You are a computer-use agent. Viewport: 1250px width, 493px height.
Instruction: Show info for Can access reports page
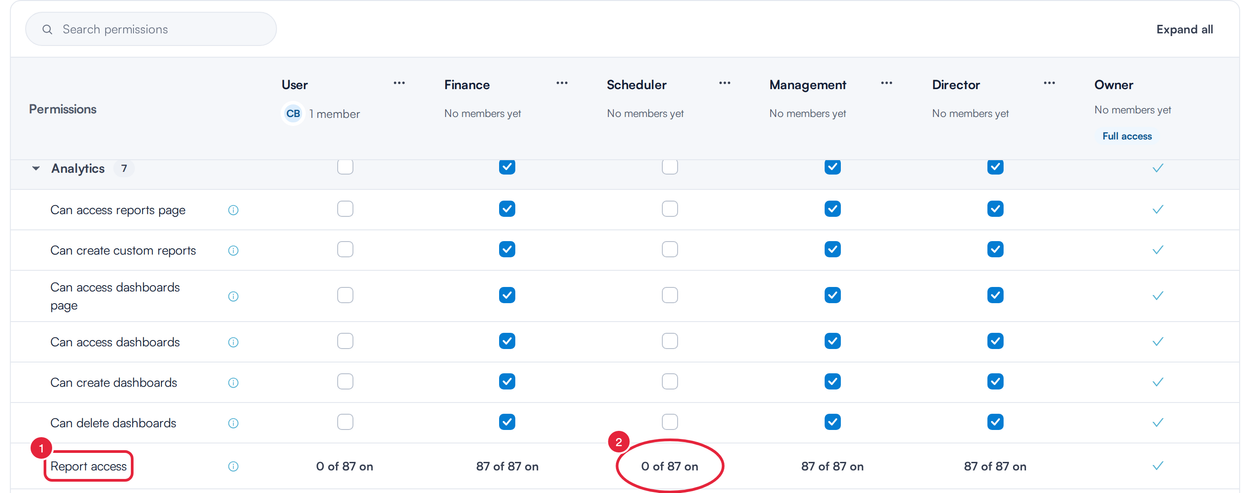pyautogui.click(x=233, y=210)
